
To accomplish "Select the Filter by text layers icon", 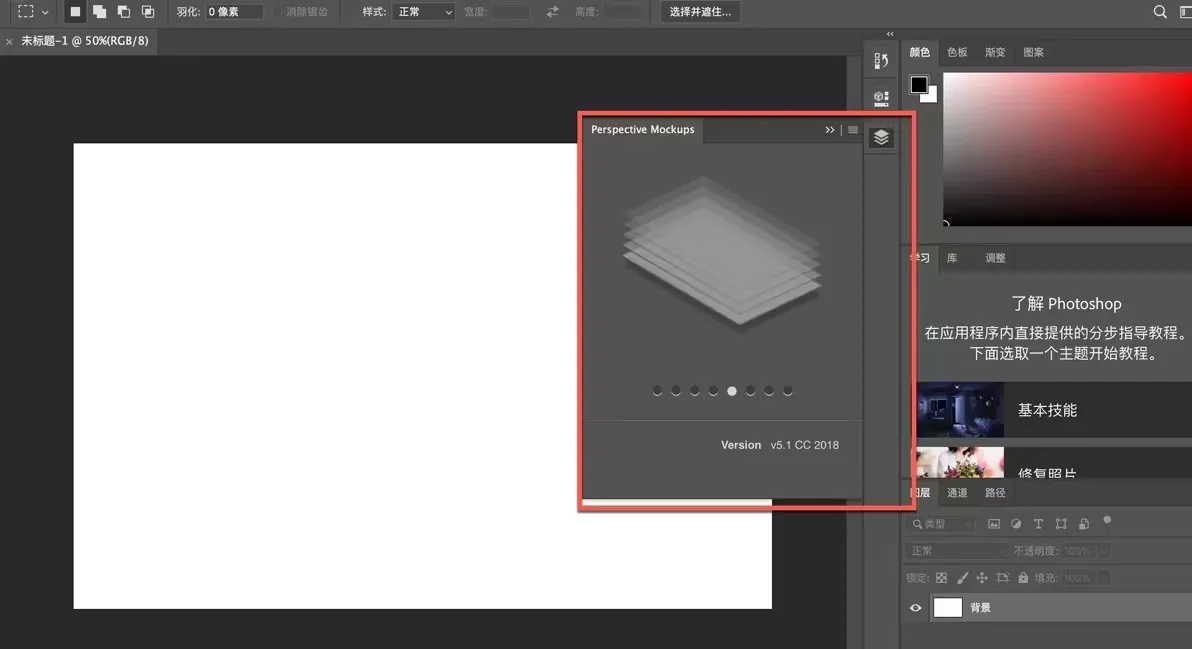I will (x=1038, y=523).
